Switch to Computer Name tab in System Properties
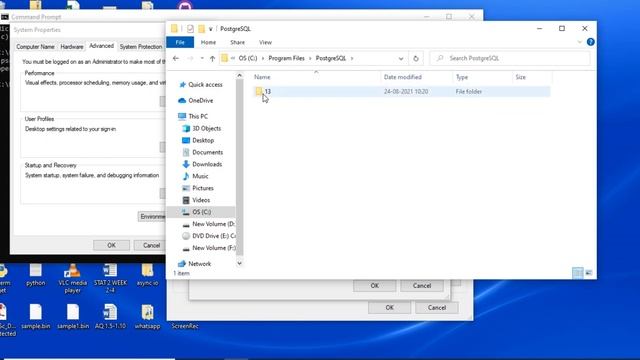Viewport: 640px width, 360px height. tap(35, 47)
